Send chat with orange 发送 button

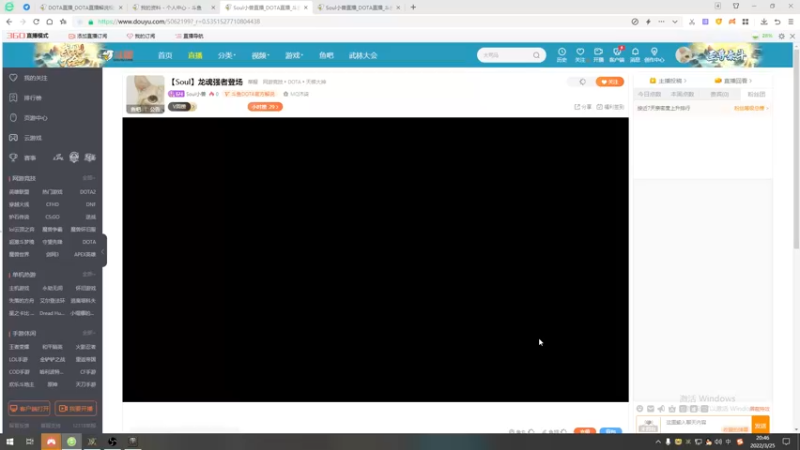pyautogui.click(x=760, y=425)
